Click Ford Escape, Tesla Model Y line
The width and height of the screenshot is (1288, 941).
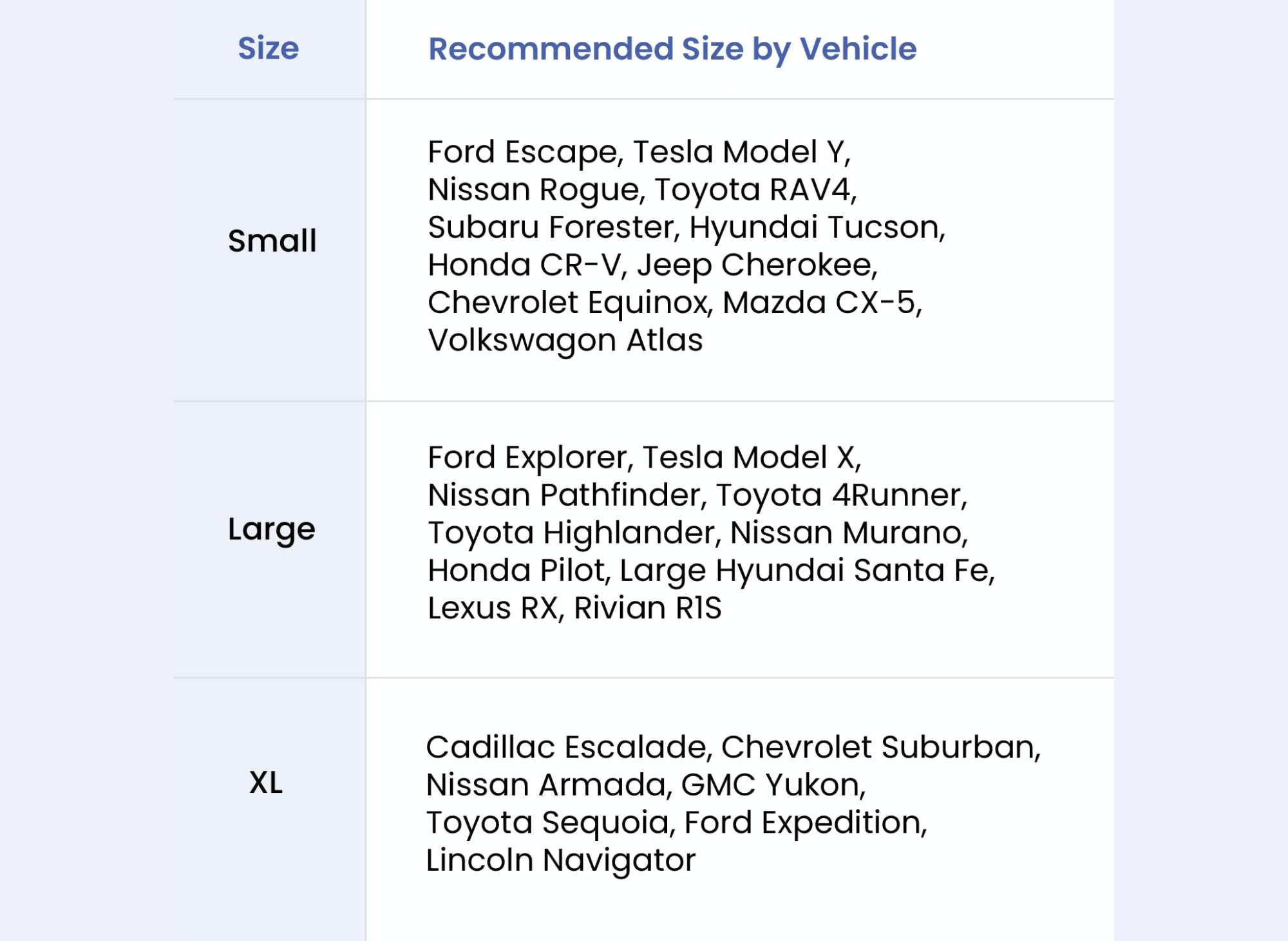639,153
